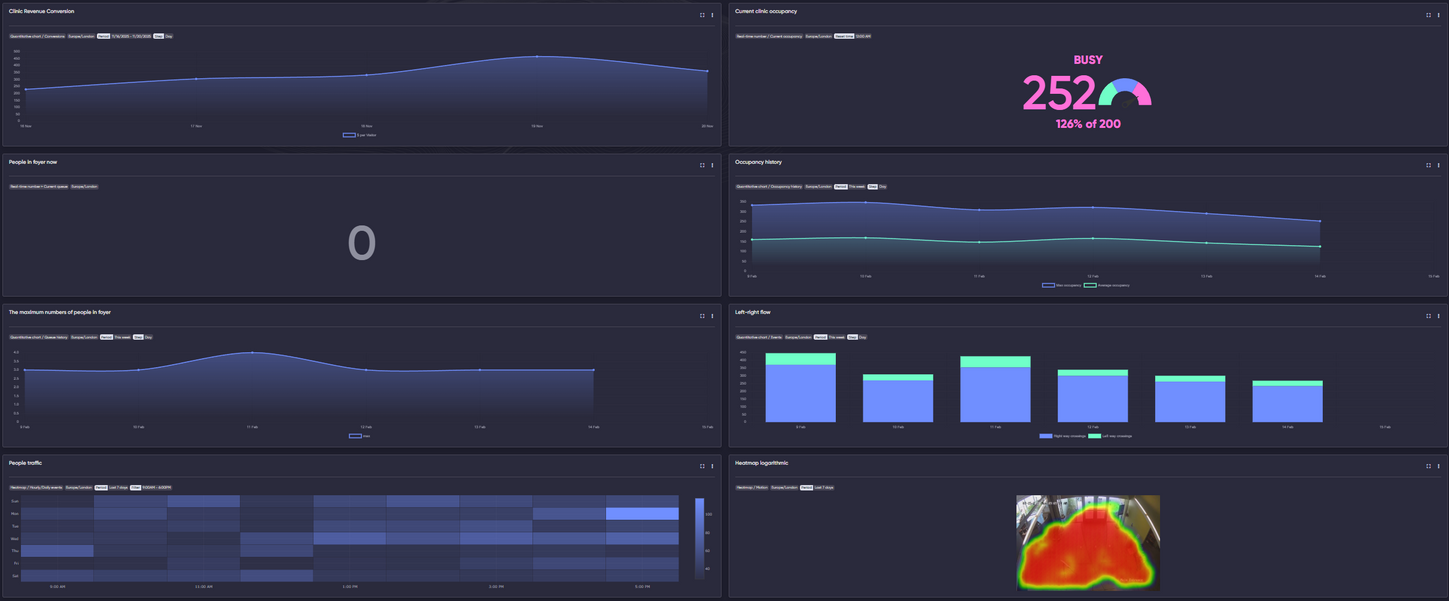Open Occupancy history kebab menu
Image resolution: width=1449 pixels, height=601 pixels.
(1439, 166)
